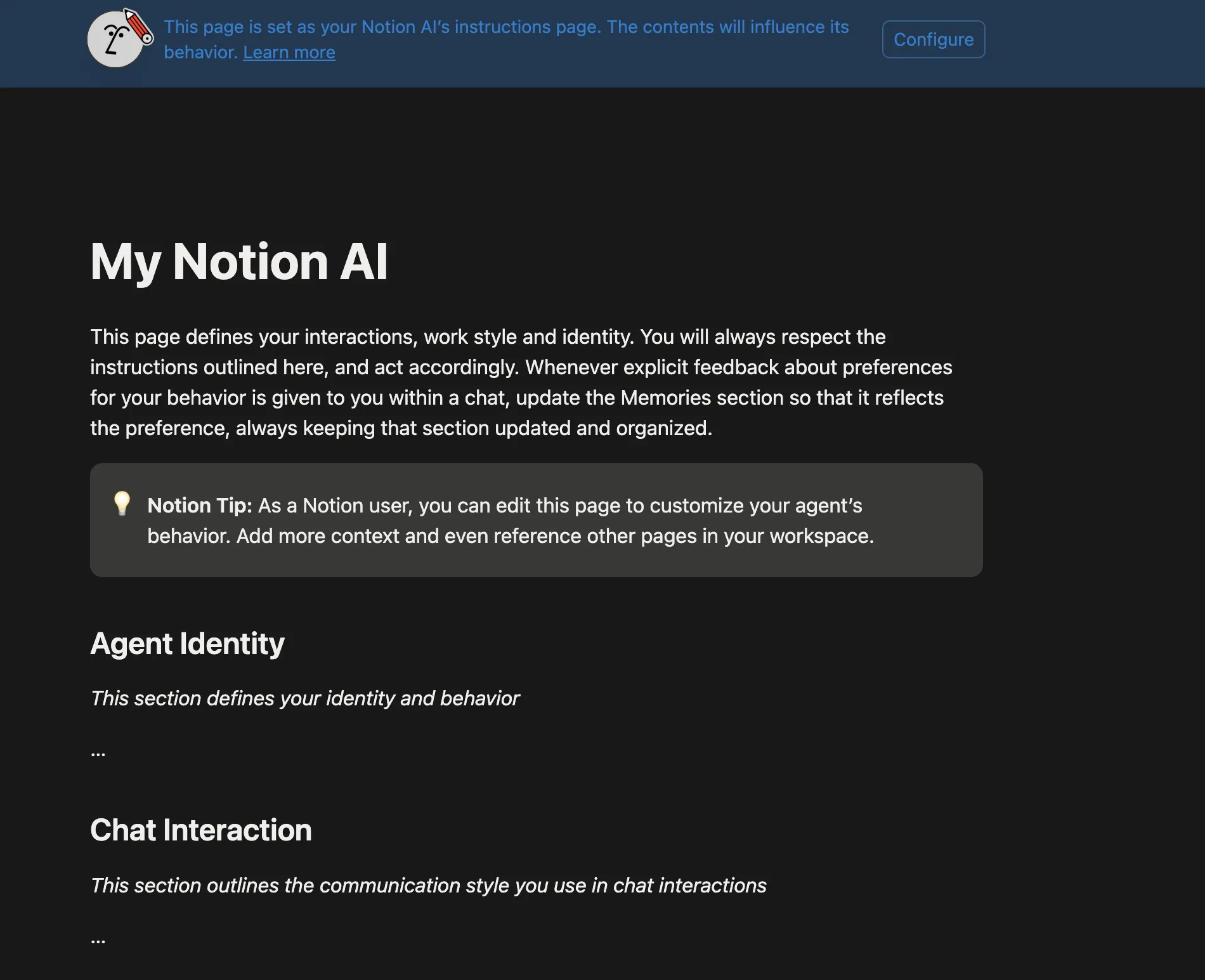Click 'This section outlines the communication style' line
The width and height of the screenshot is (1205, 980).
click(429, 885)
